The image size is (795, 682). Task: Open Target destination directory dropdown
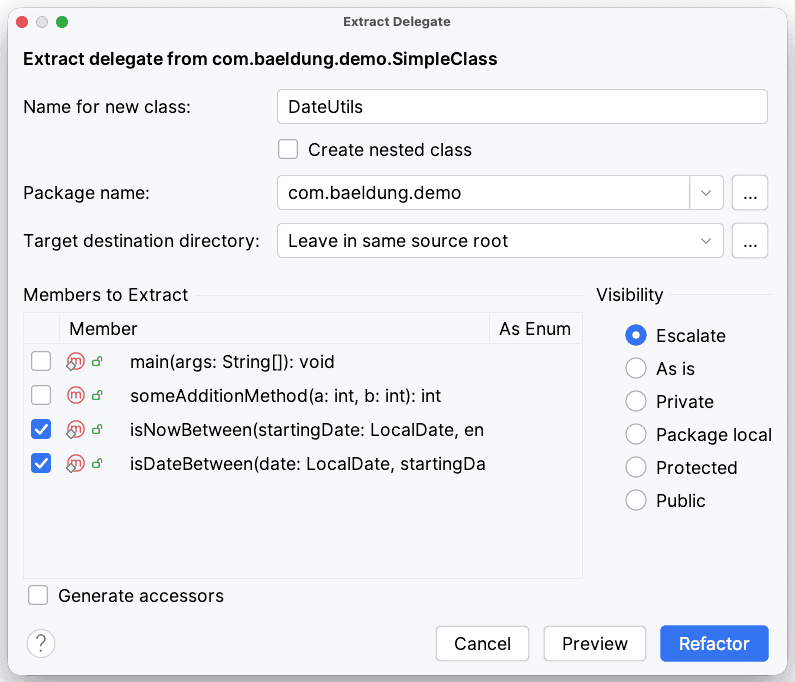click(x=706, y=241)
